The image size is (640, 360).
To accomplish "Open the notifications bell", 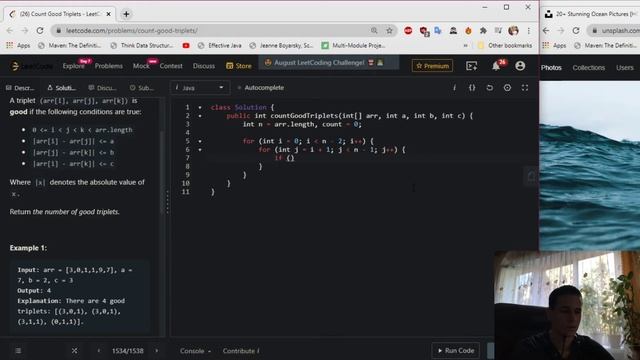I will tap(496, 66).
